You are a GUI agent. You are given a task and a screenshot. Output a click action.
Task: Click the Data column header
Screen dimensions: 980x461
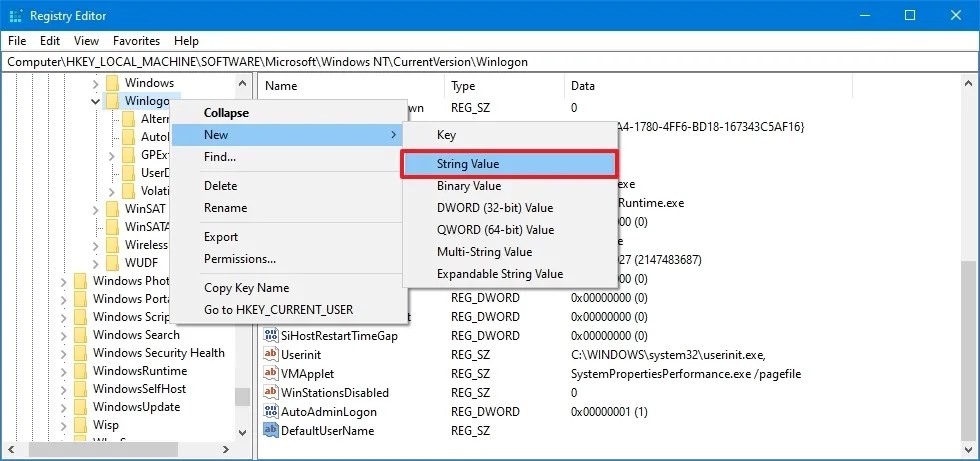click(x=708, y=86)
